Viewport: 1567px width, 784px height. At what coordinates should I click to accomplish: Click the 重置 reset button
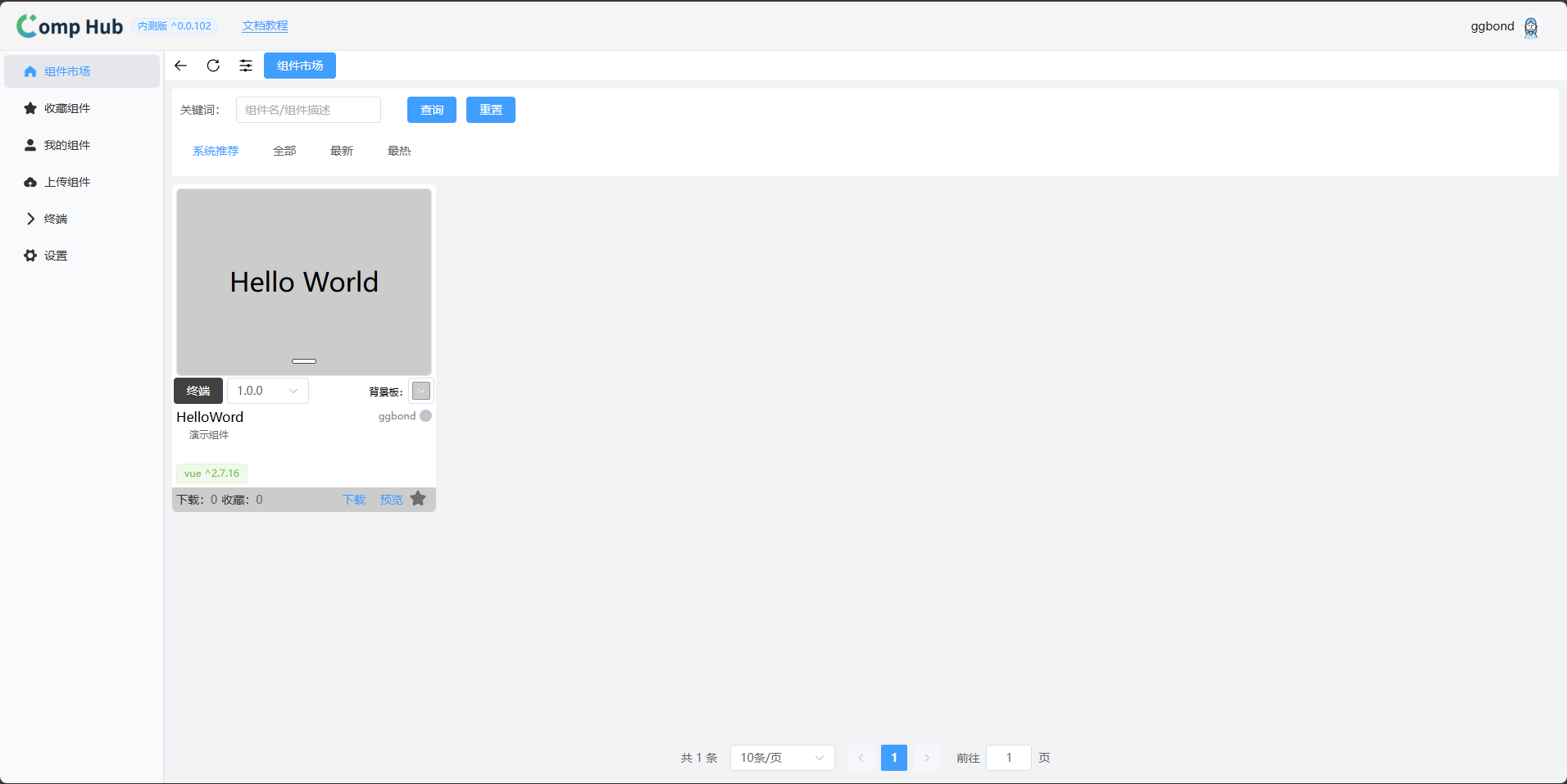pyautogui.click(x=491, y=110)
